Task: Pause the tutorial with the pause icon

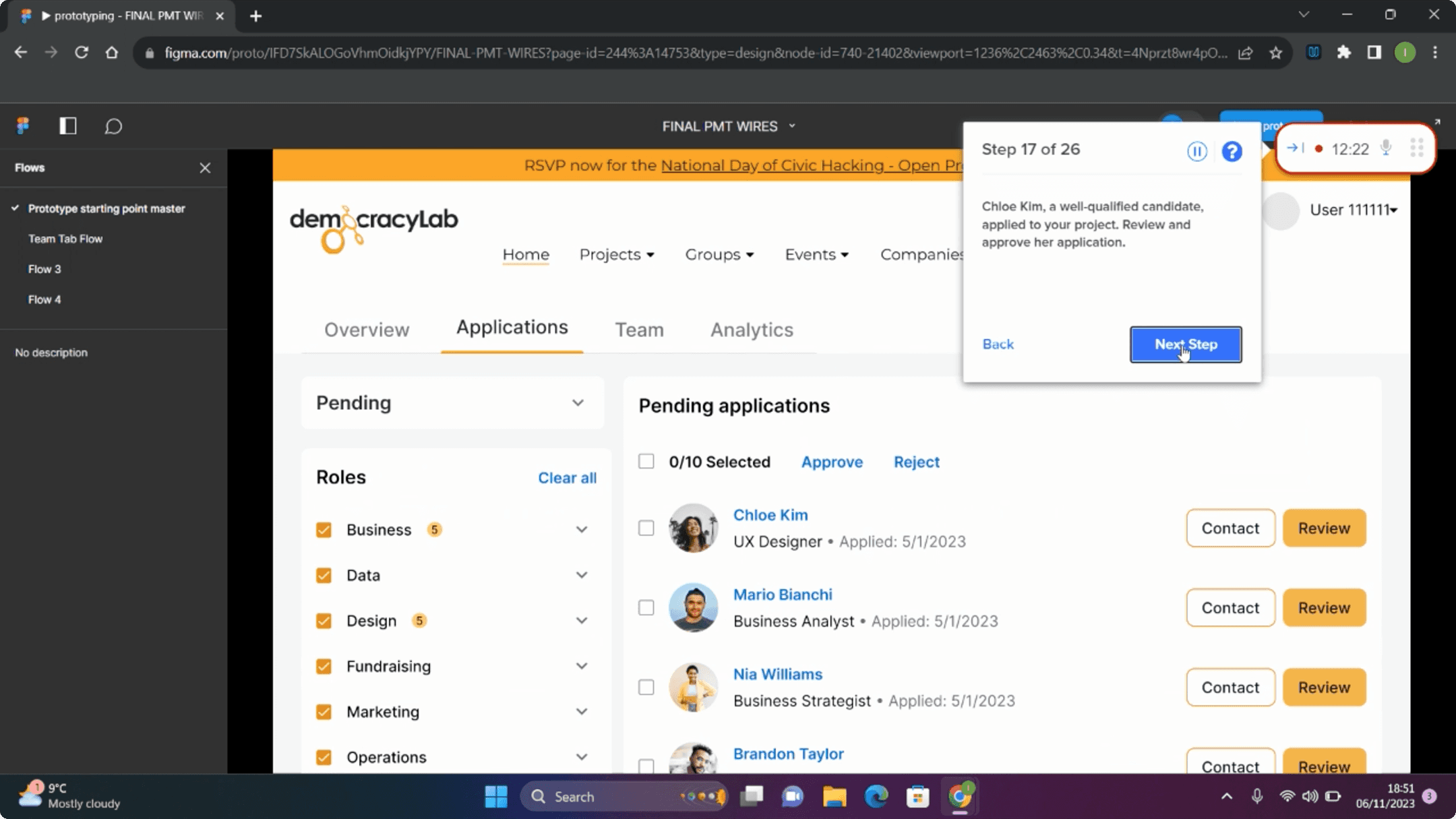Action: tap(1196, 151)
